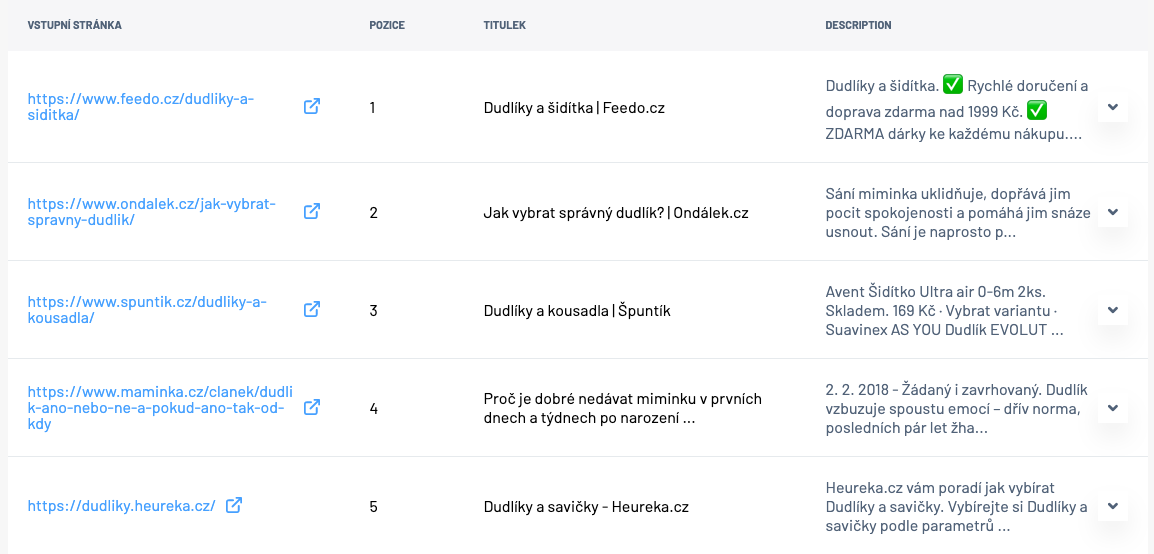Viewport: 1154px width, 554px height.
Task: Select the 'Dudlíky a šidítka | Feedo.cz' title
Action: pyautogui.click(x=574, y=107)
